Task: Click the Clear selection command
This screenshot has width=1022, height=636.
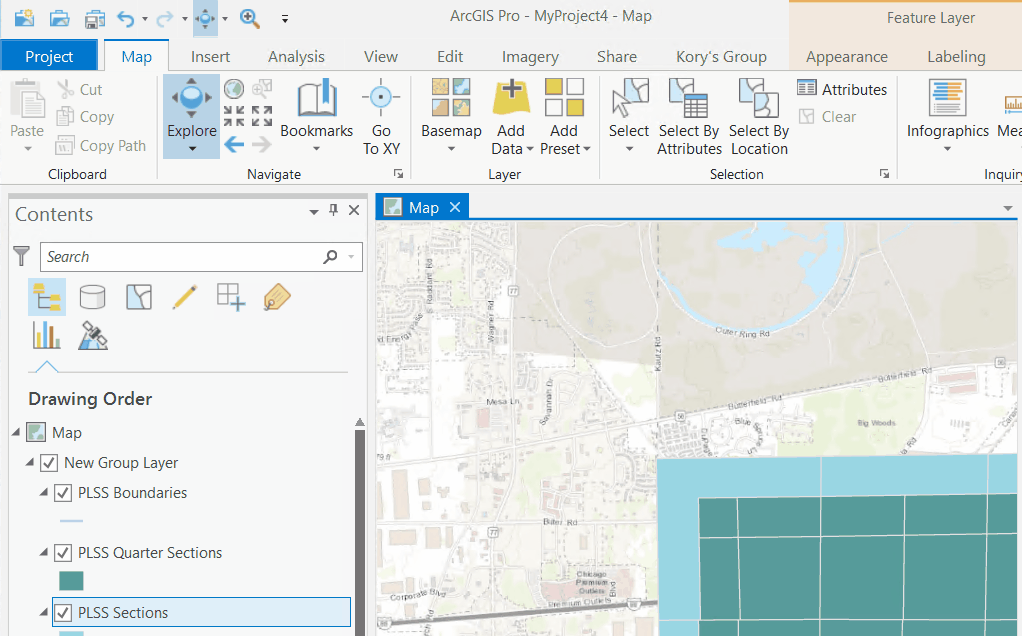Action: coord(829,116)
